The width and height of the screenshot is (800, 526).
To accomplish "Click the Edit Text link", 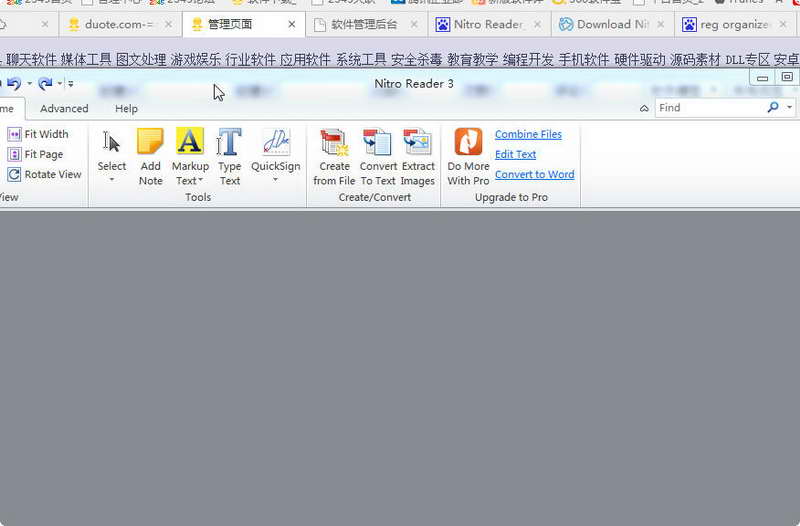I will pyautogui.click(x=515, y=154).
